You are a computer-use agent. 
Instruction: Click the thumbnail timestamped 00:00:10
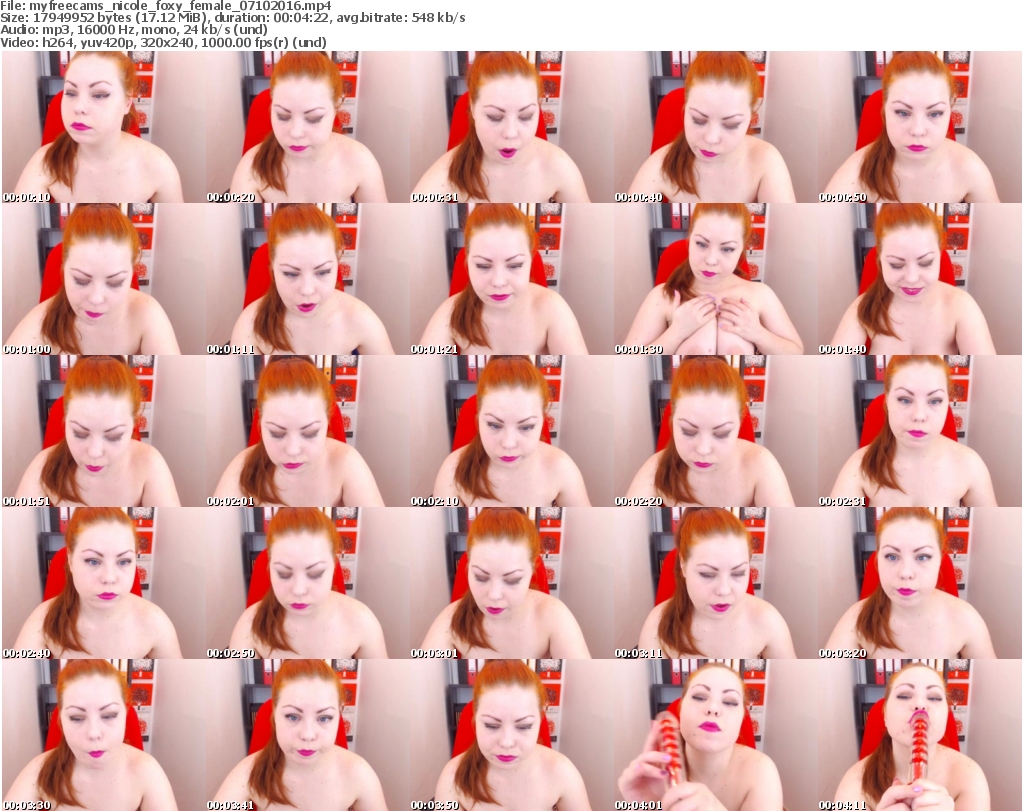pos(104,127)
